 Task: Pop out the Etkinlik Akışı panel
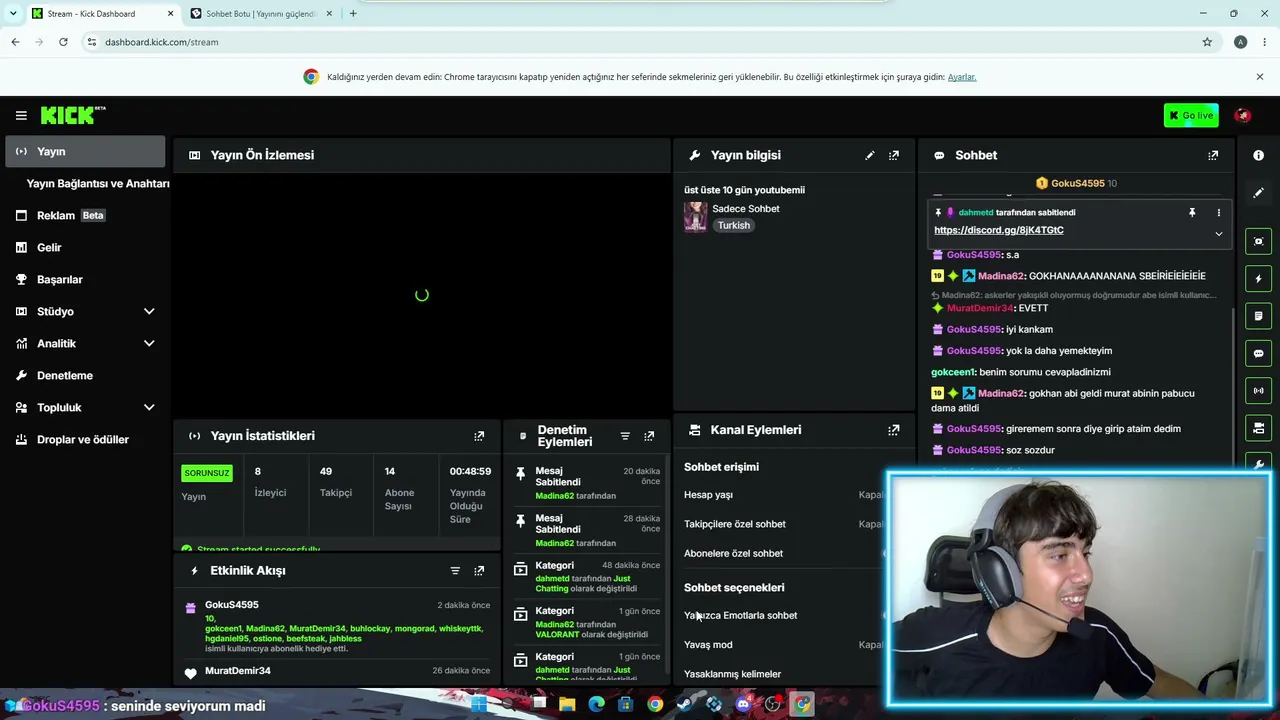(479, 570)
